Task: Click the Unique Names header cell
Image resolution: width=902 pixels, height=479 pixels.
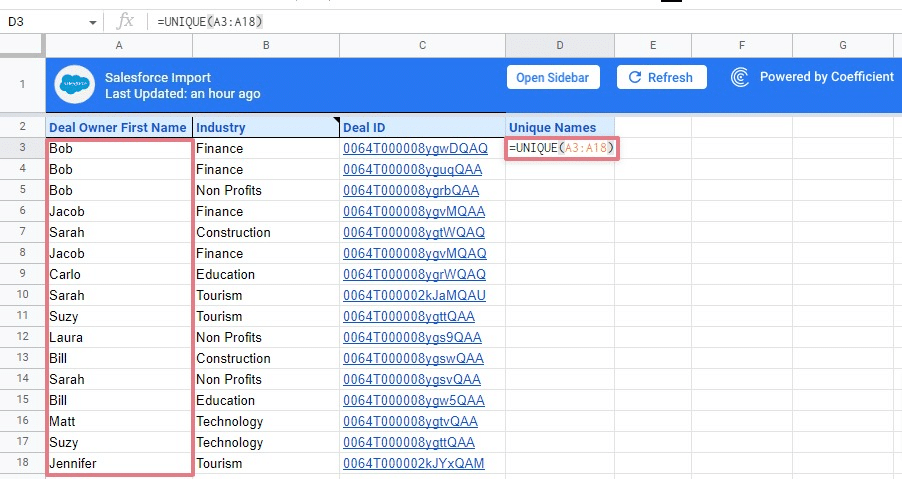Action: pos(559,127)
